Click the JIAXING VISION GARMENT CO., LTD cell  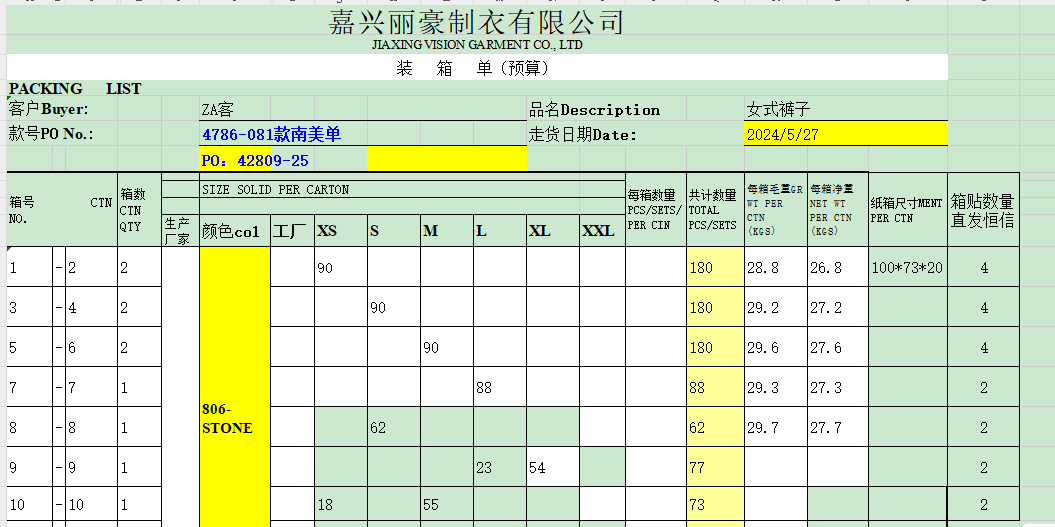pyautogui.click(x=477, y=45)
